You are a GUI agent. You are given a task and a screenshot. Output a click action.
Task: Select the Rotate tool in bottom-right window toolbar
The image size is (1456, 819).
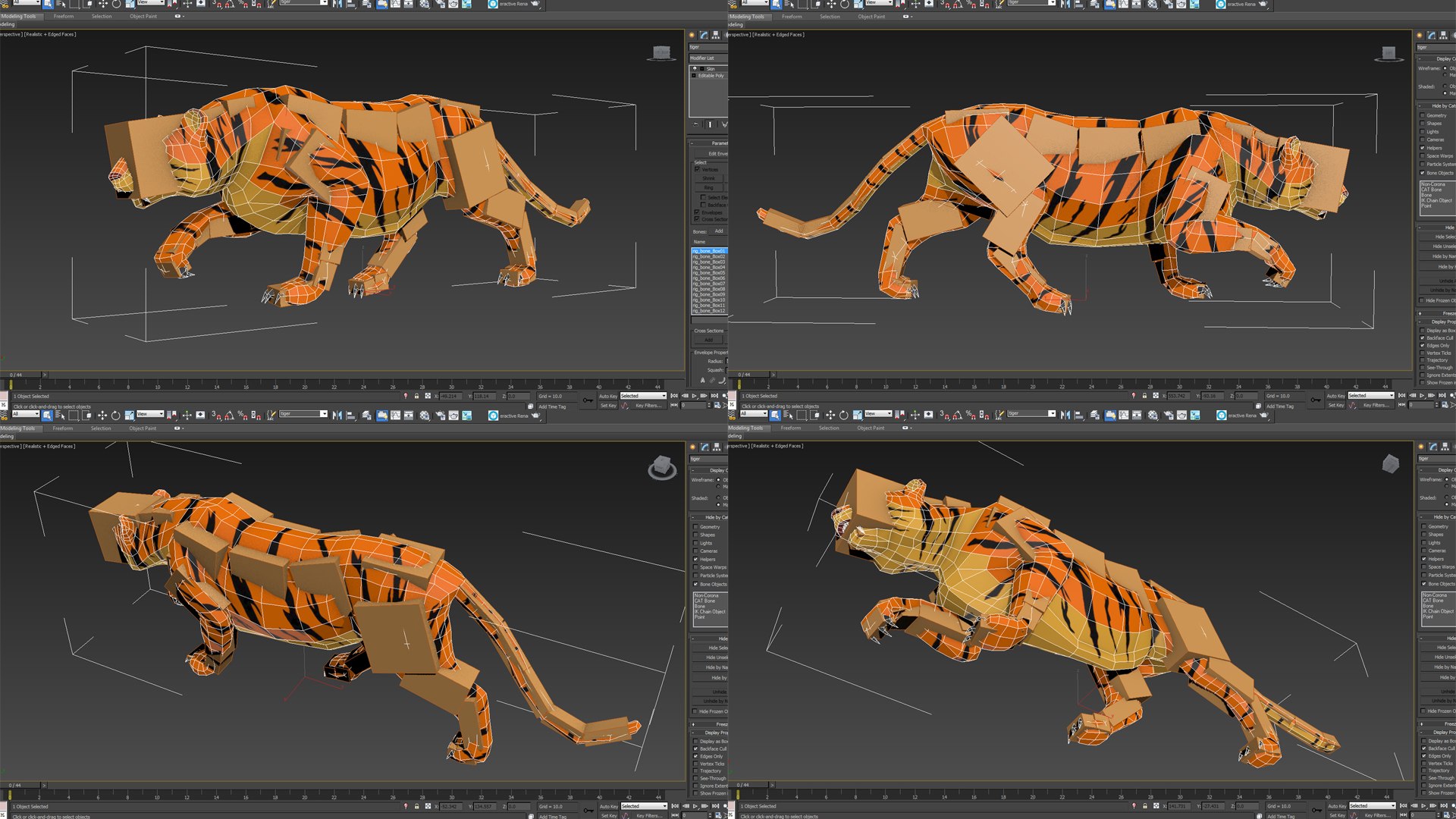click(843, 415)
